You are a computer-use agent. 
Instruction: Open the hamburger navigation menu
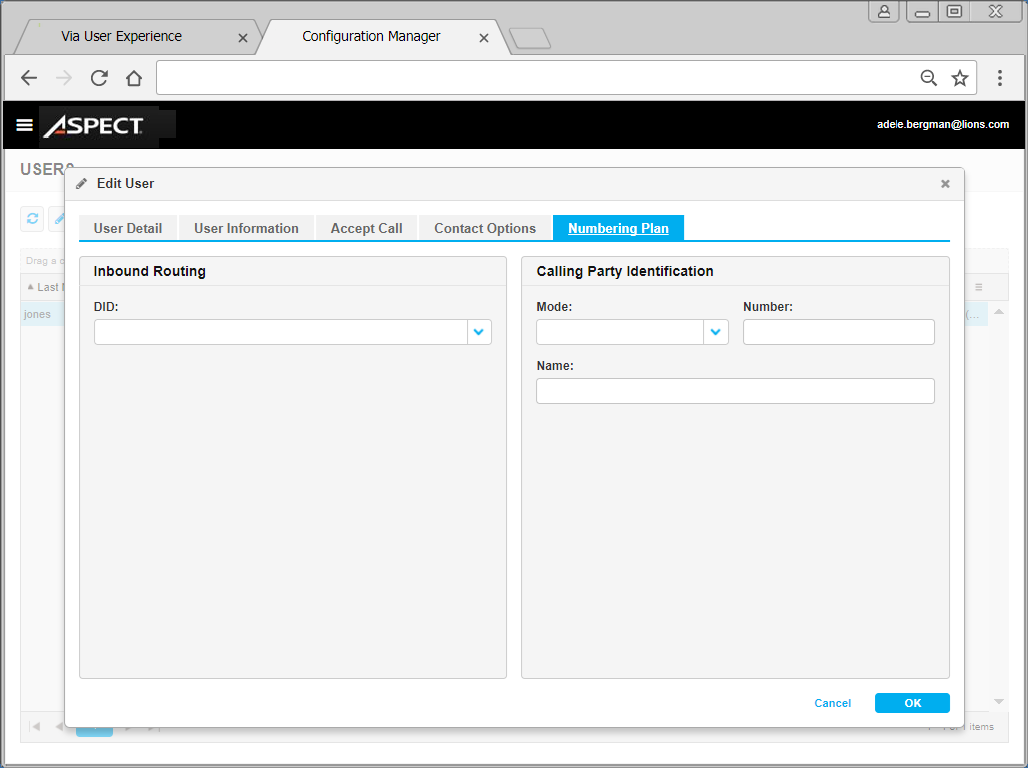(23, 125)
